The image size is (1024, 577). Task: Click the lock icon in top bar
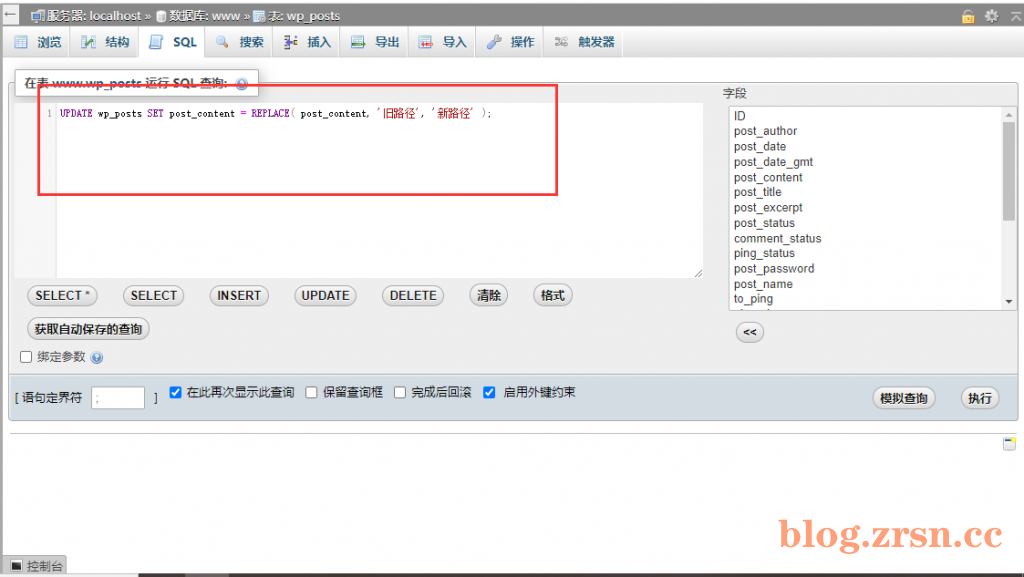point(968,16)
